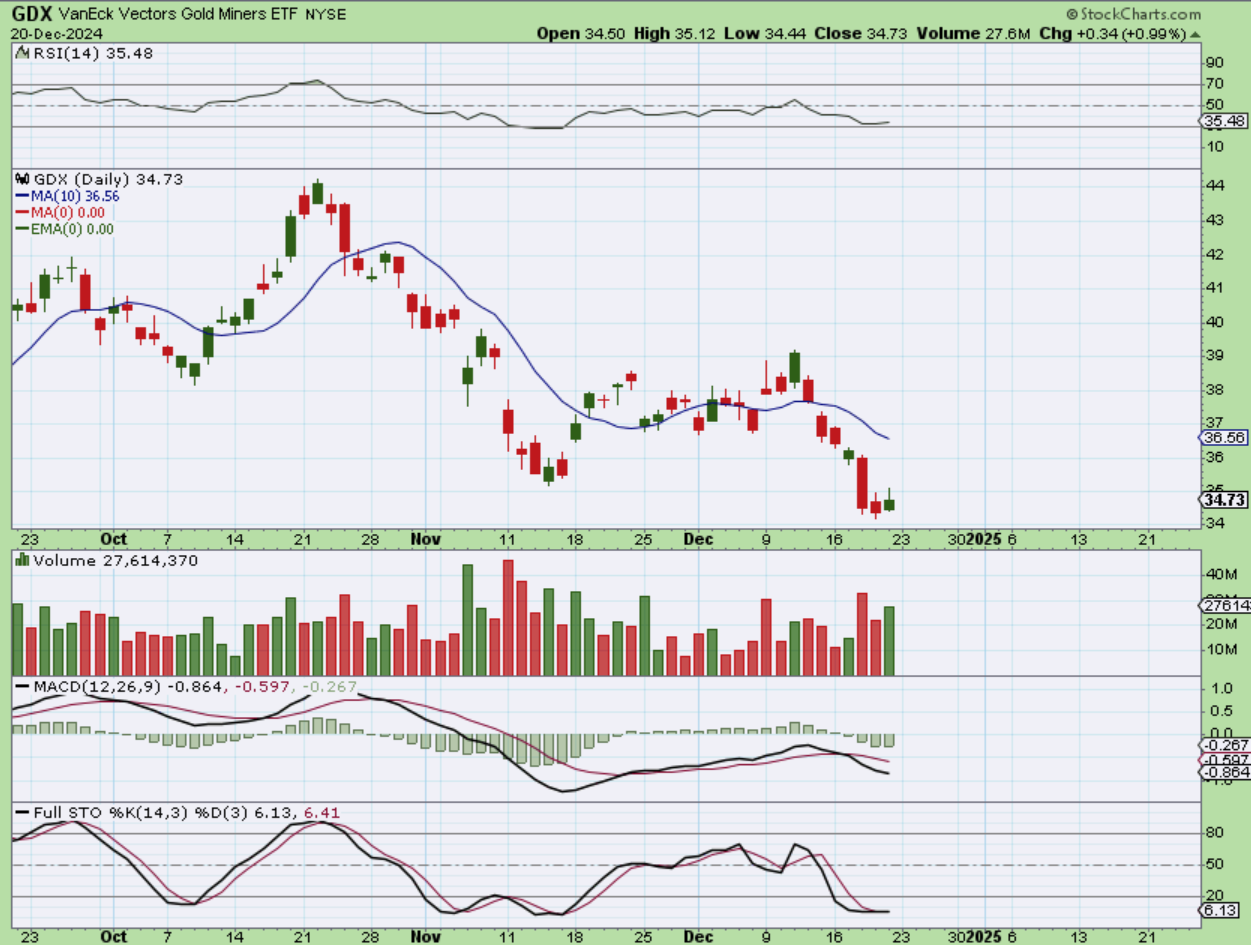Click the MACD(12,26,9) legend label
This screenshot has height=945, width=1251.
tap(98, 687)
